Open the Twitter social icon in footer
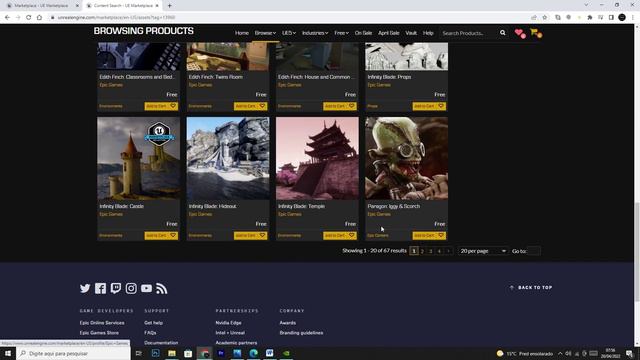This screenshot has height=360, width=640. 85,288
